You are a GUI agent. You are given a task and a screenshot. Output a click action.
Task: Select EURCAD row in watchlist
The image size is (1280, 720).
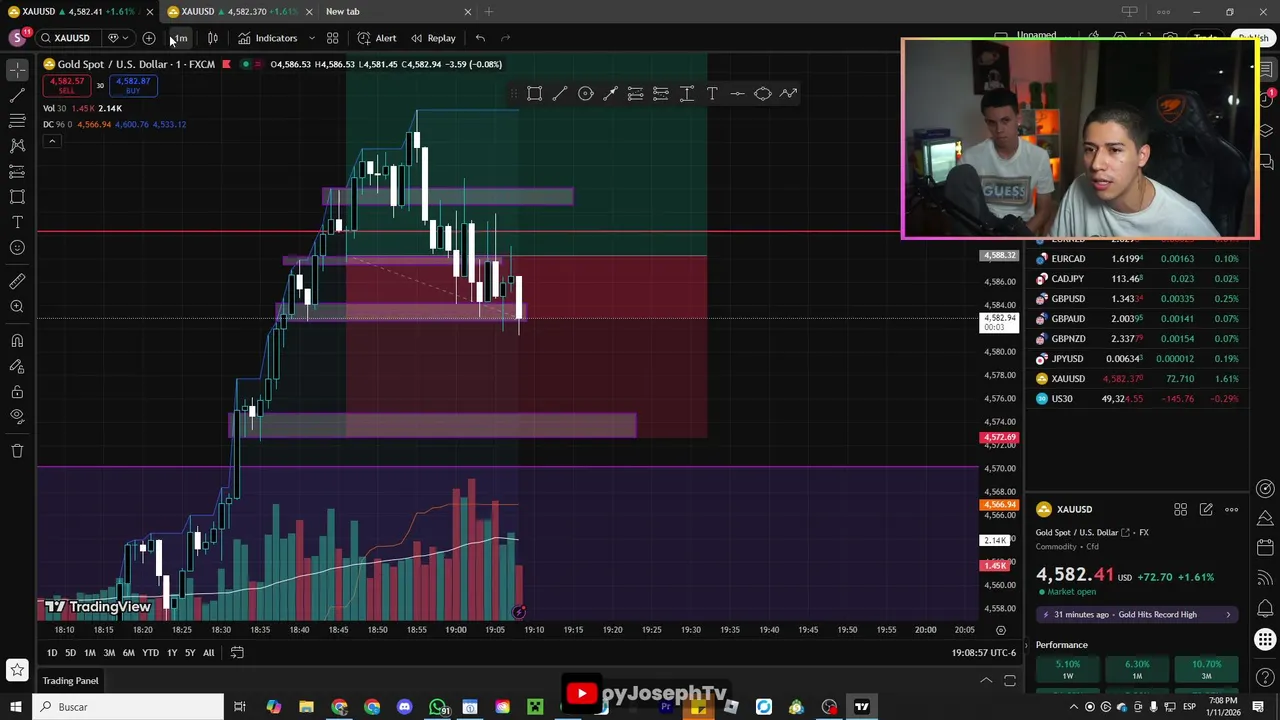1138,259
